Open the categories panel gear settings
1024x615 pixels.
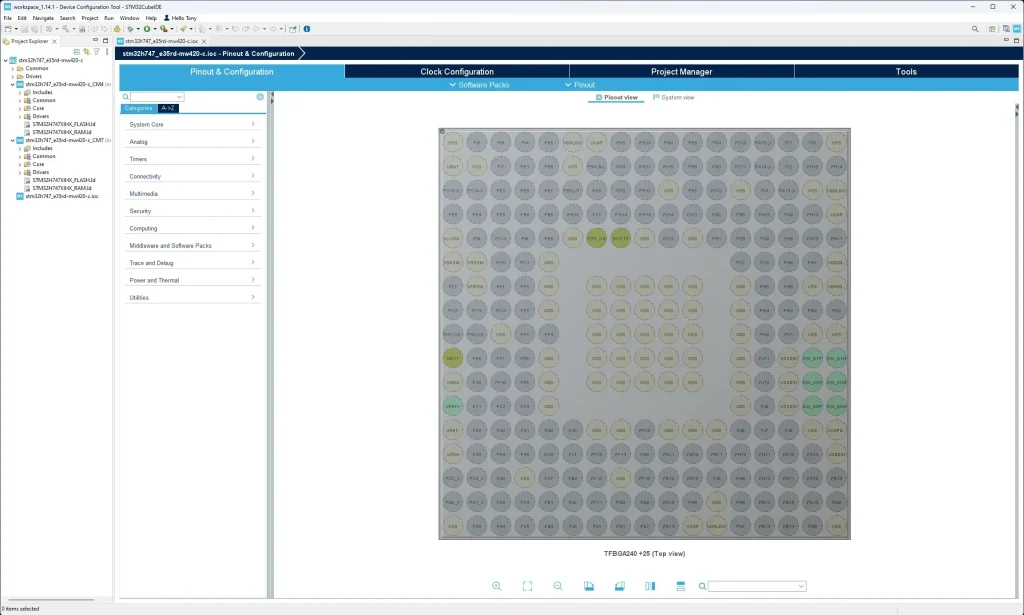click(260, 97)
